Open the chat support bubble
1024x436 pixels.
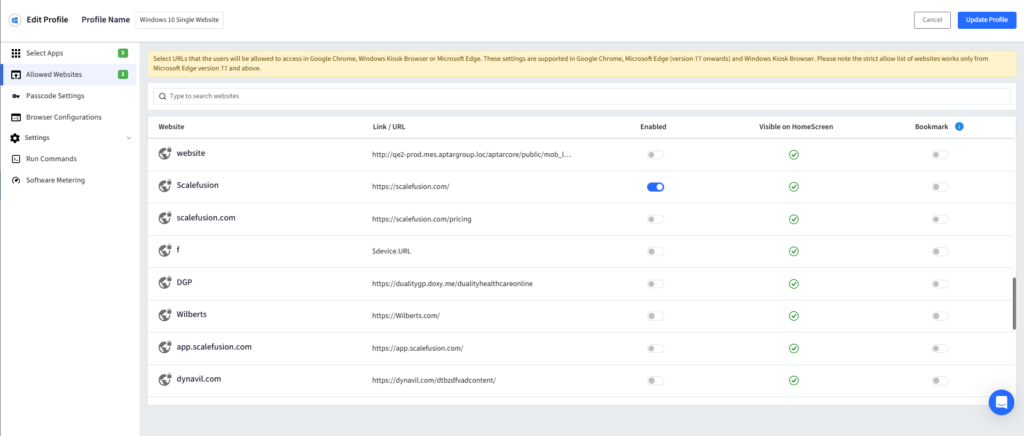coord(1001,402)
